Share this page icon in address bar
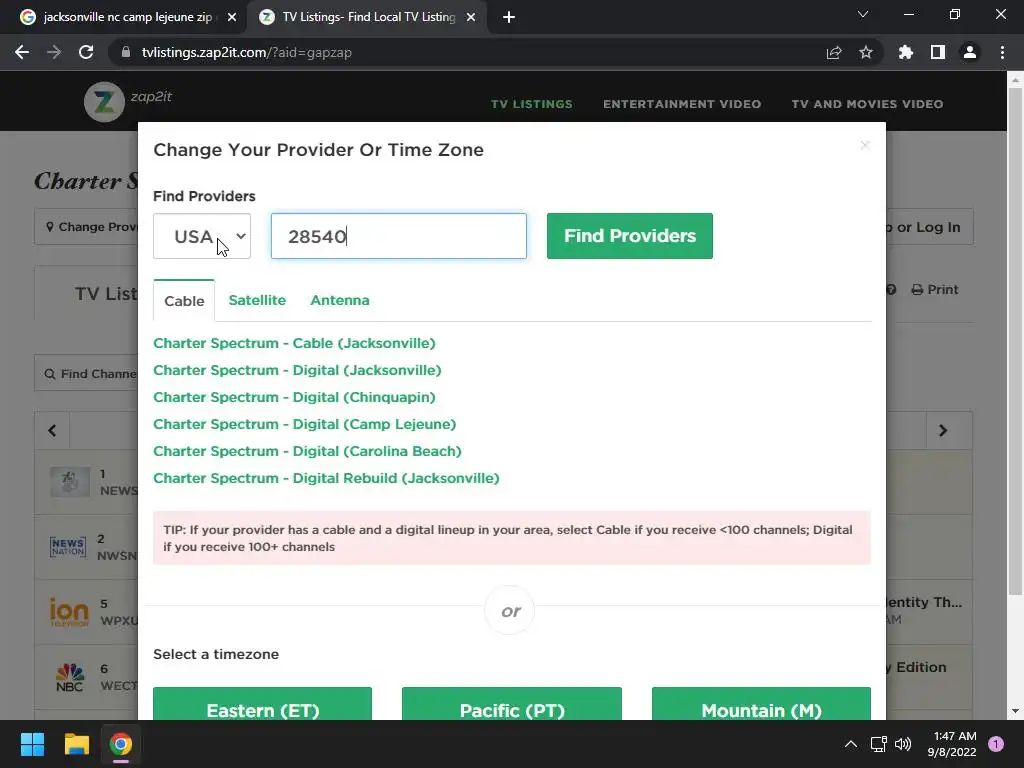This screenshot has height=768, width=1024. [834, 52]
